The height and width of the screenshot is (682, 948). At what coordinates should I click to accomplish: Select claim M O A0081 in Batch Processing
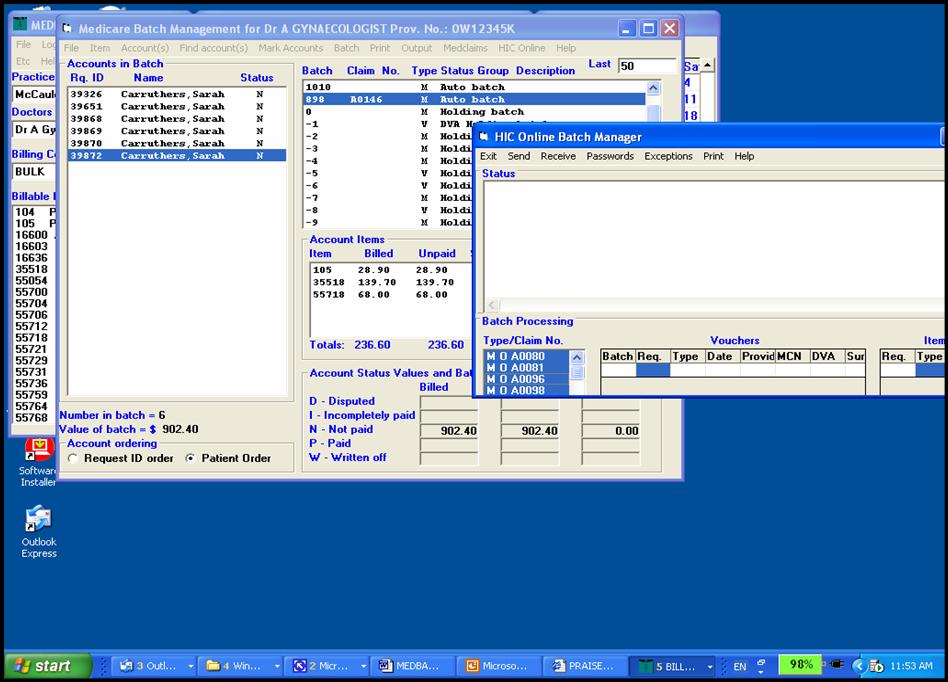[x=526, y=368]
